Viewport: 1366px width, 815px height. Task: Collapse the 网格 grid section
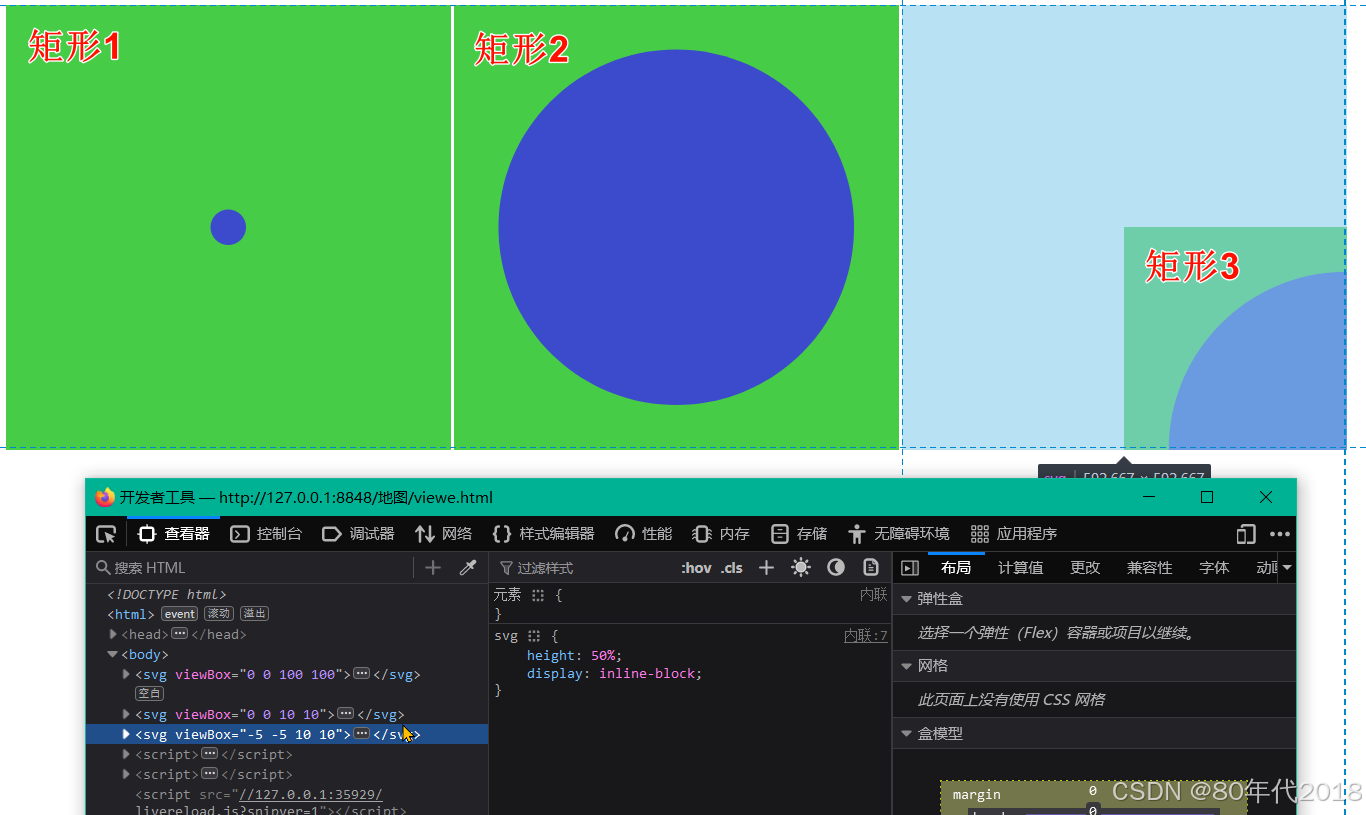907,666
